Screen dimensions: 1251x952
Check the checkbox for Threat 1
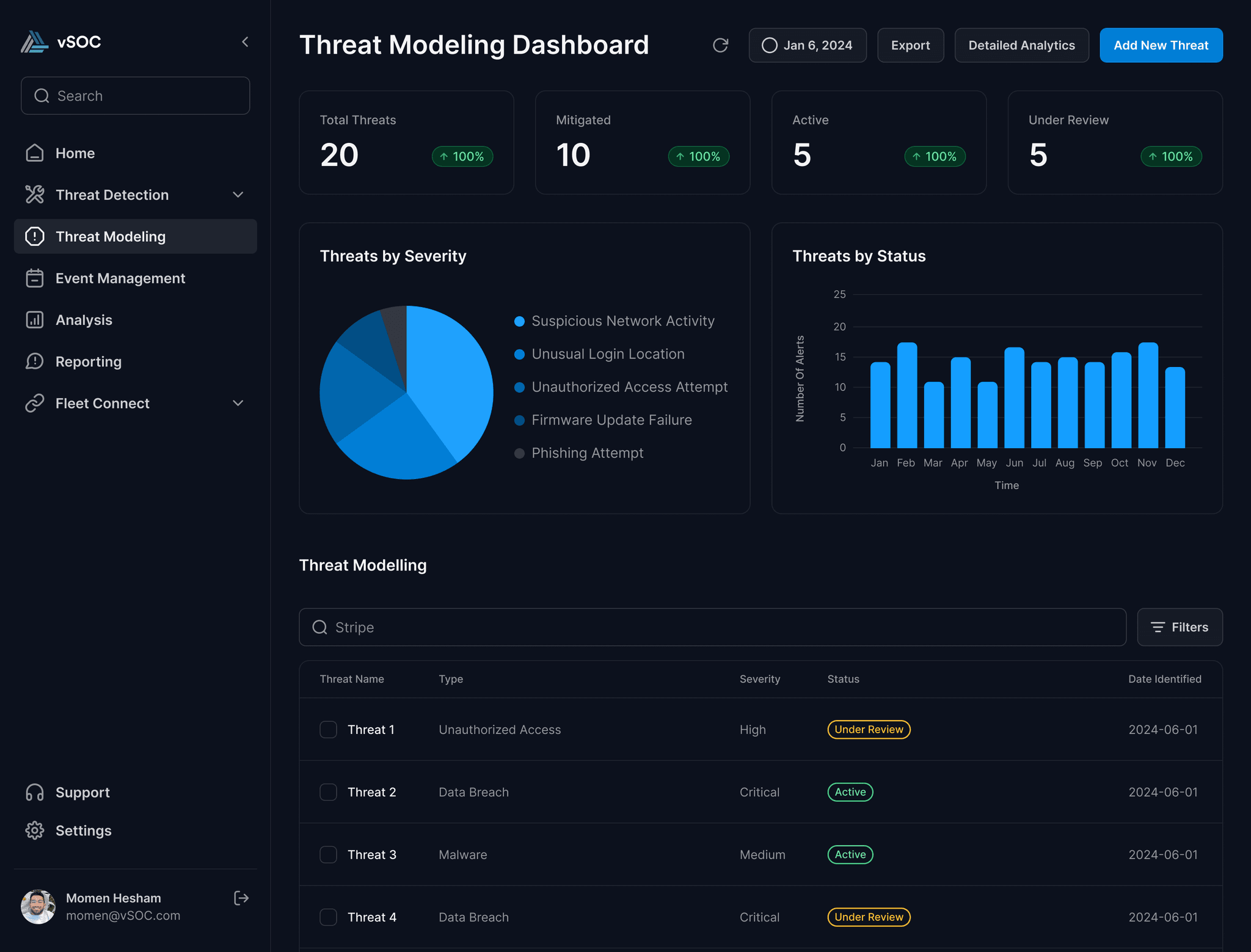click(328, 729)
